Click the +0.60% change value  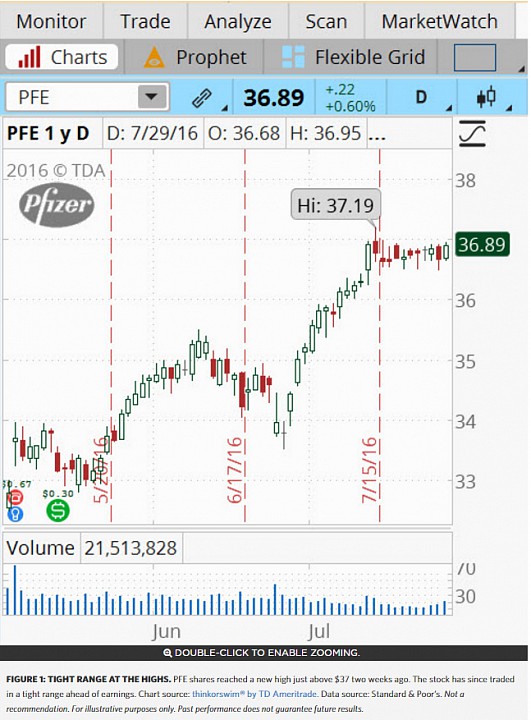coord(350,106)
